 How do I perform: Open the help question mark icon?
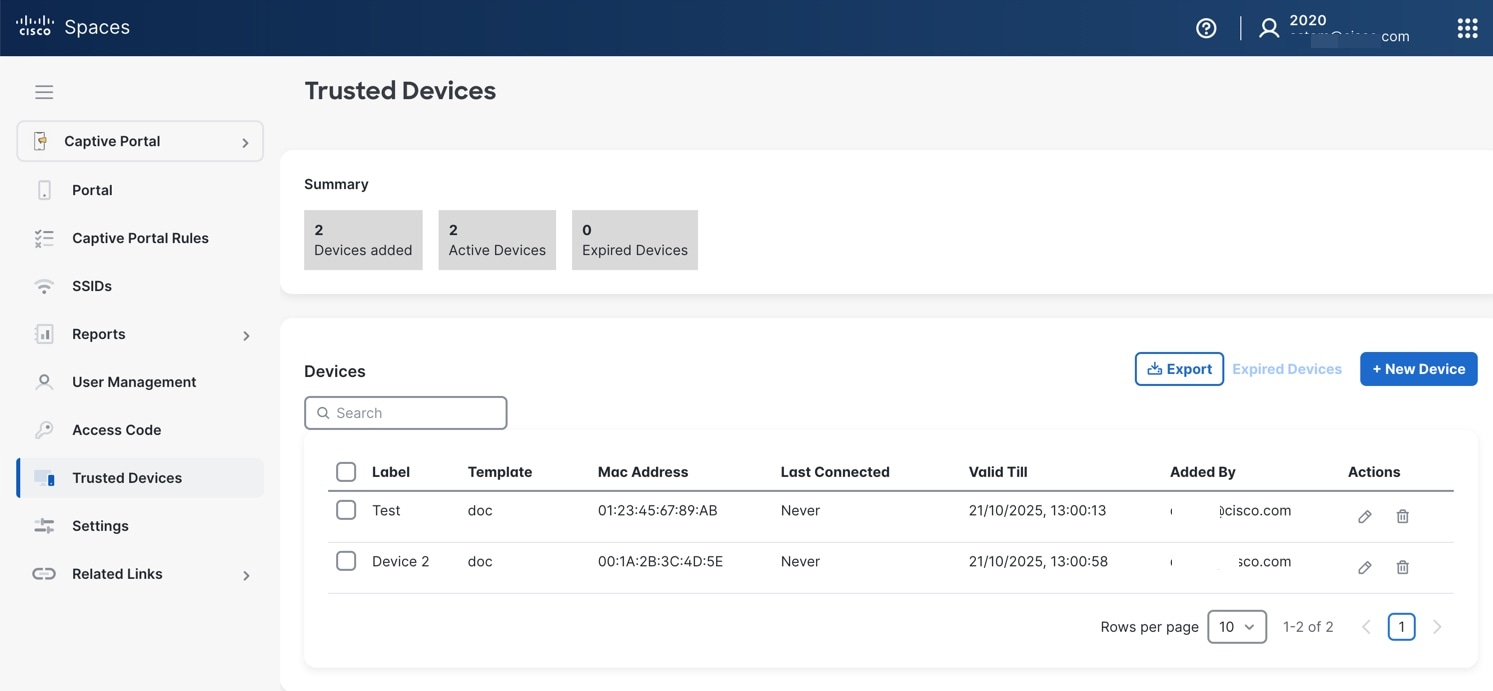(1206, 28)
